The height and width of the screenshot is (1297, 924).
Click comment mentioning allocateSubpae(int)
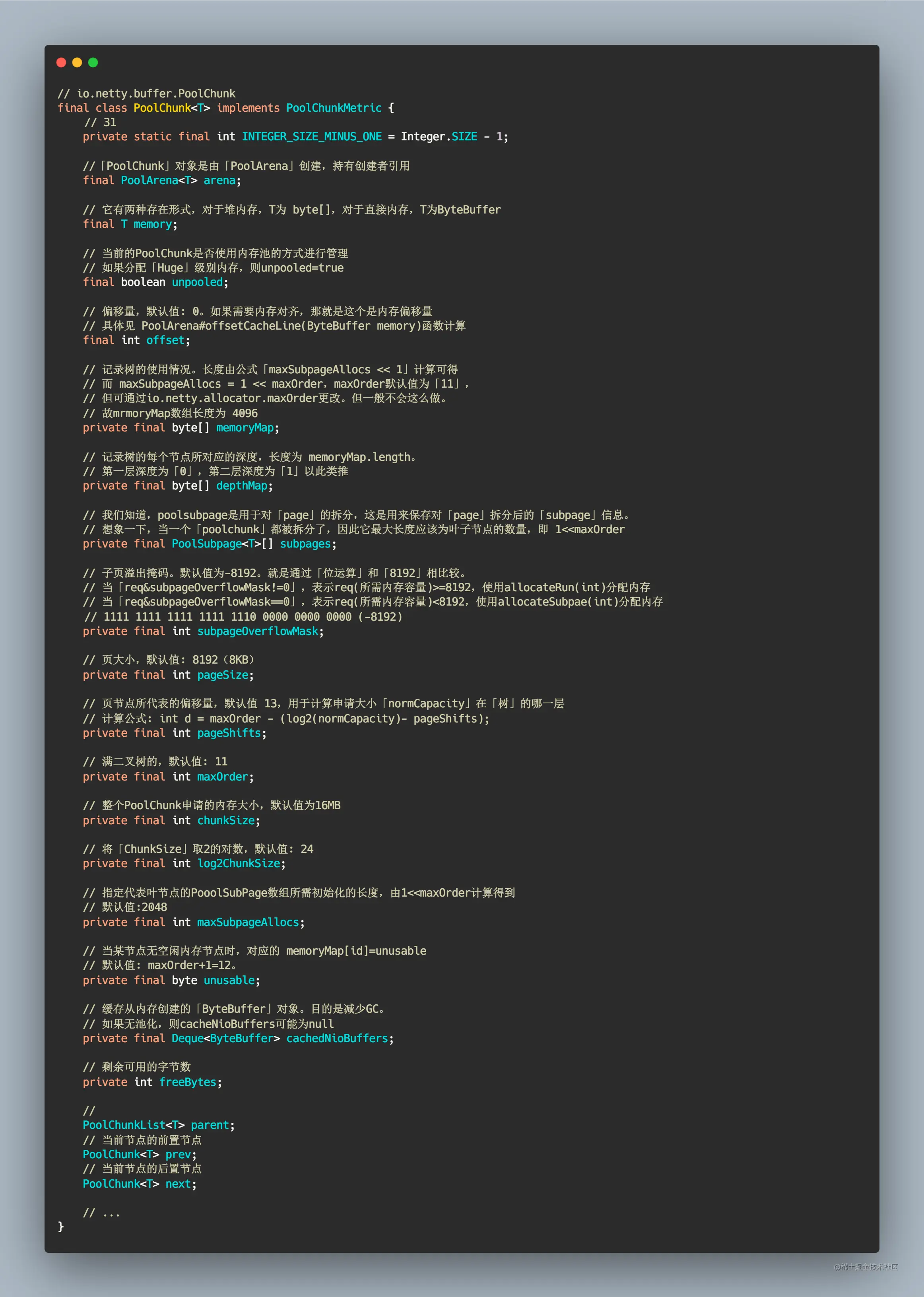pyautogui.click(x=373, y=602)
